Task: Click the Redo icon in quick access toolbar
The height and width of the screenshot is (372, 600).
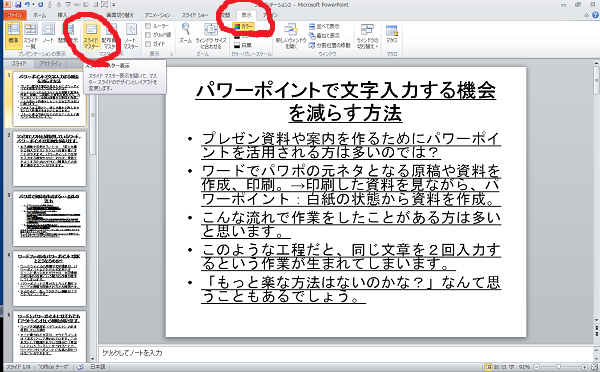Action: [x=40, y=5]
